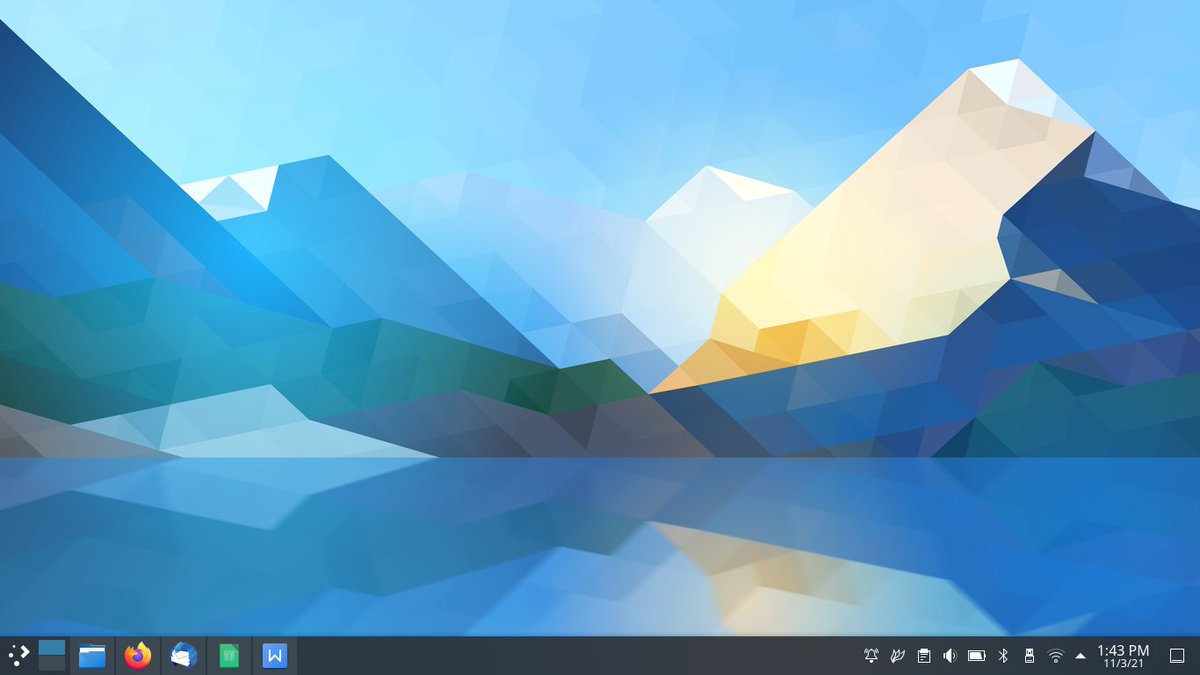
Task: Open the battery and power tray icon
Action: pos(977,656)
